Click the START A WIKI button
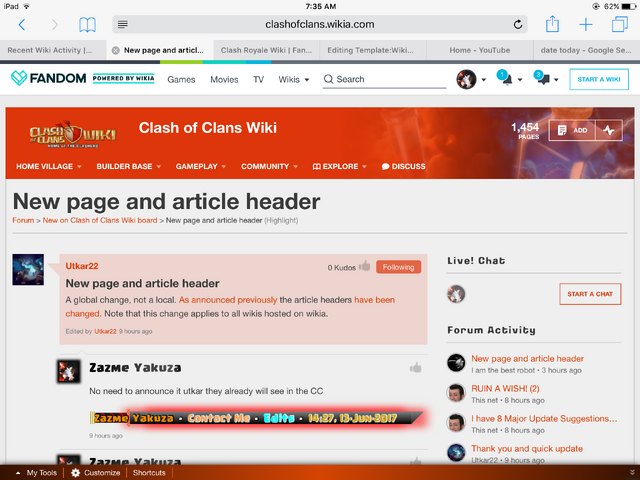 (x=599, y=79)
